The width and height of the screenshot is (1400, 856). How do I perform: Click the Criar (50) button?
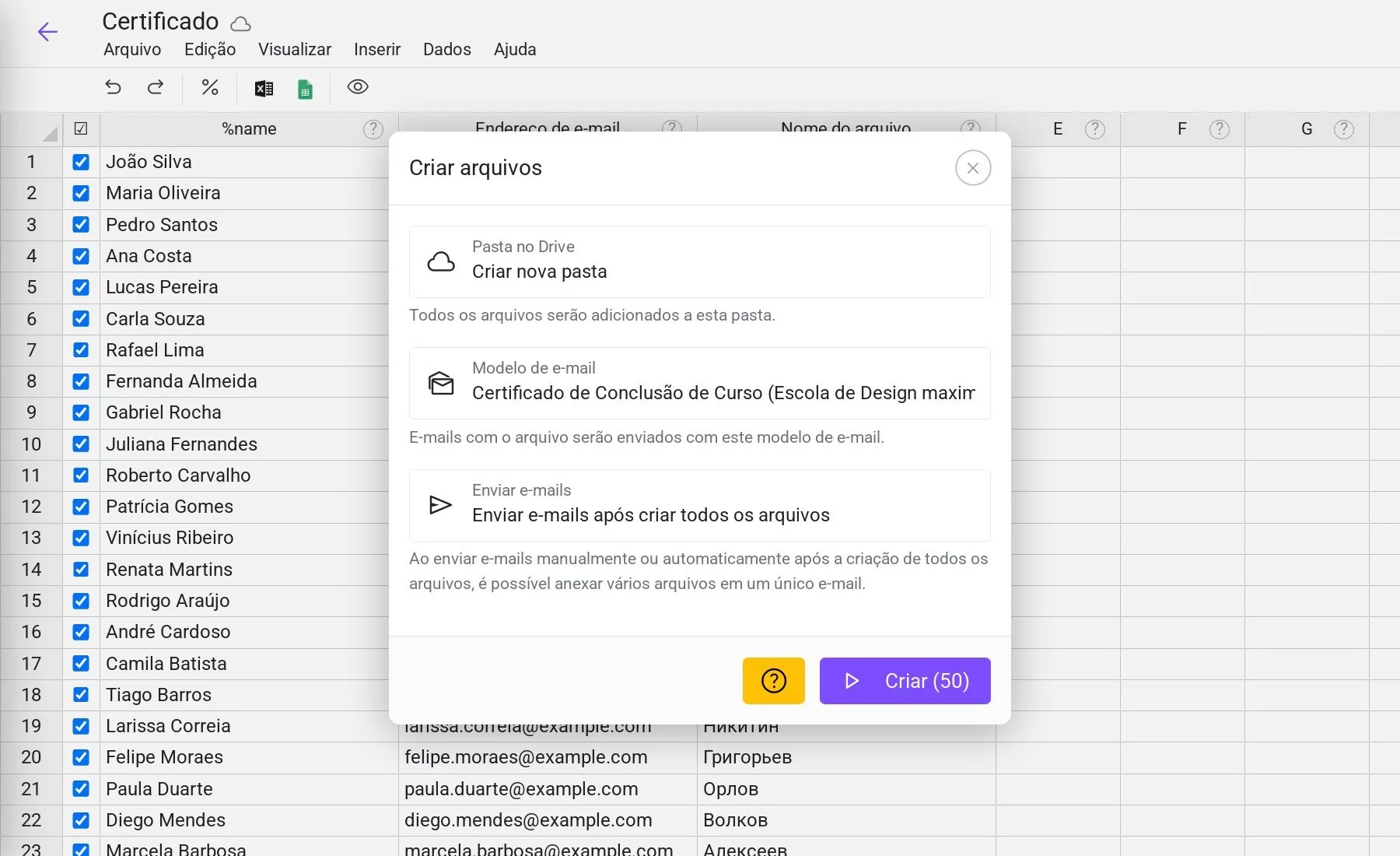tap(905, 681)
